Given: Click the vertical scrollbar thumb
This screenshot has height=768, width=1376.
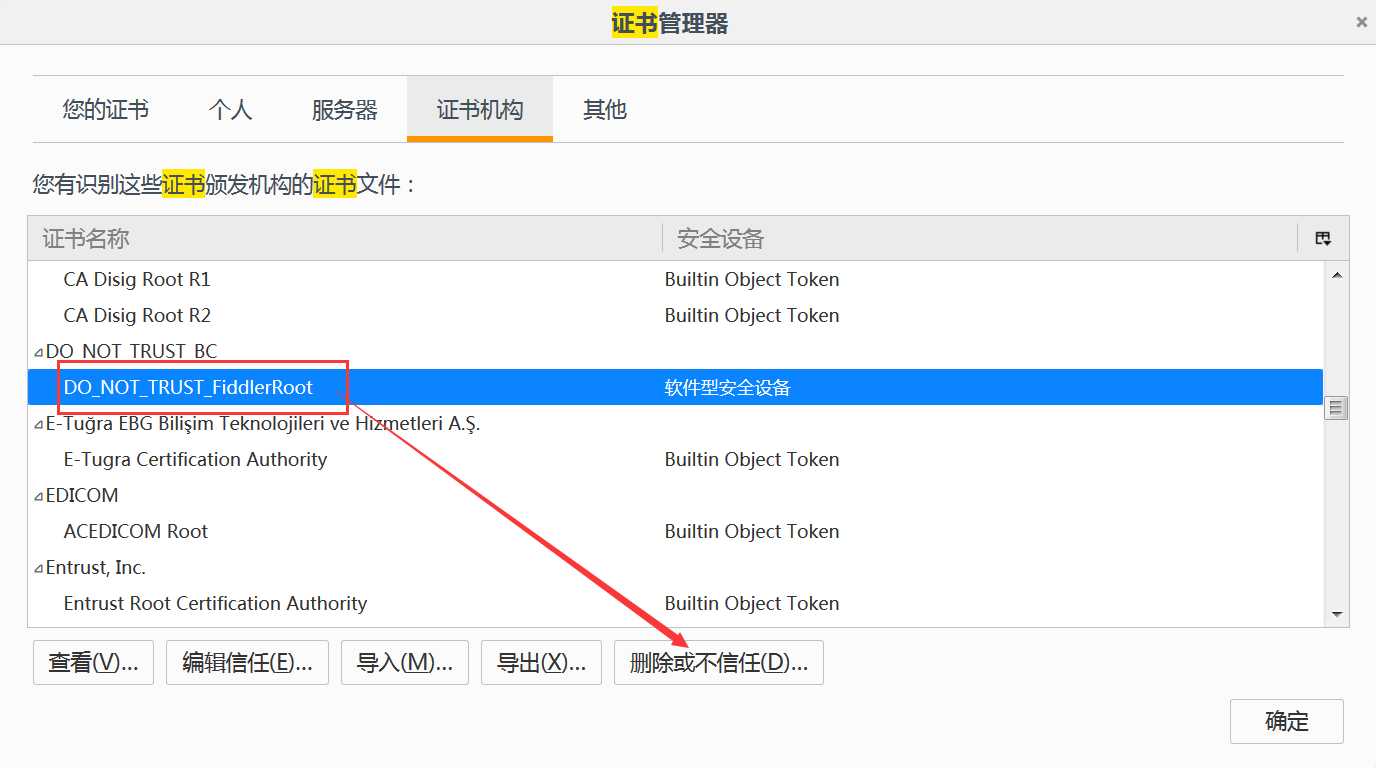Looking at the screenshot, I should [1336, 408].
